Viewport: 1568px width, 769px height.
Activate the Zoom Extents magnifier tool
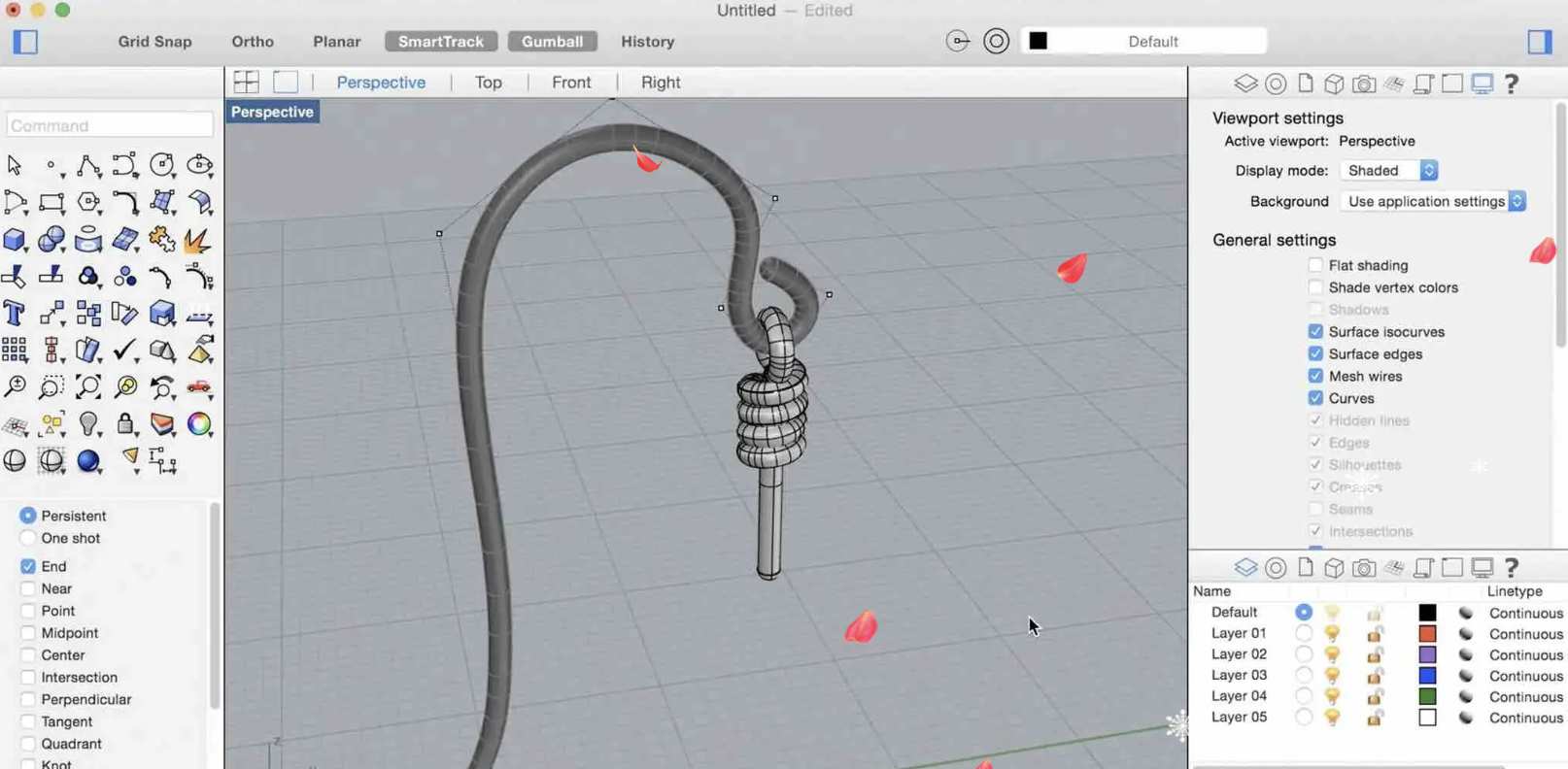[x=88, y=387]
